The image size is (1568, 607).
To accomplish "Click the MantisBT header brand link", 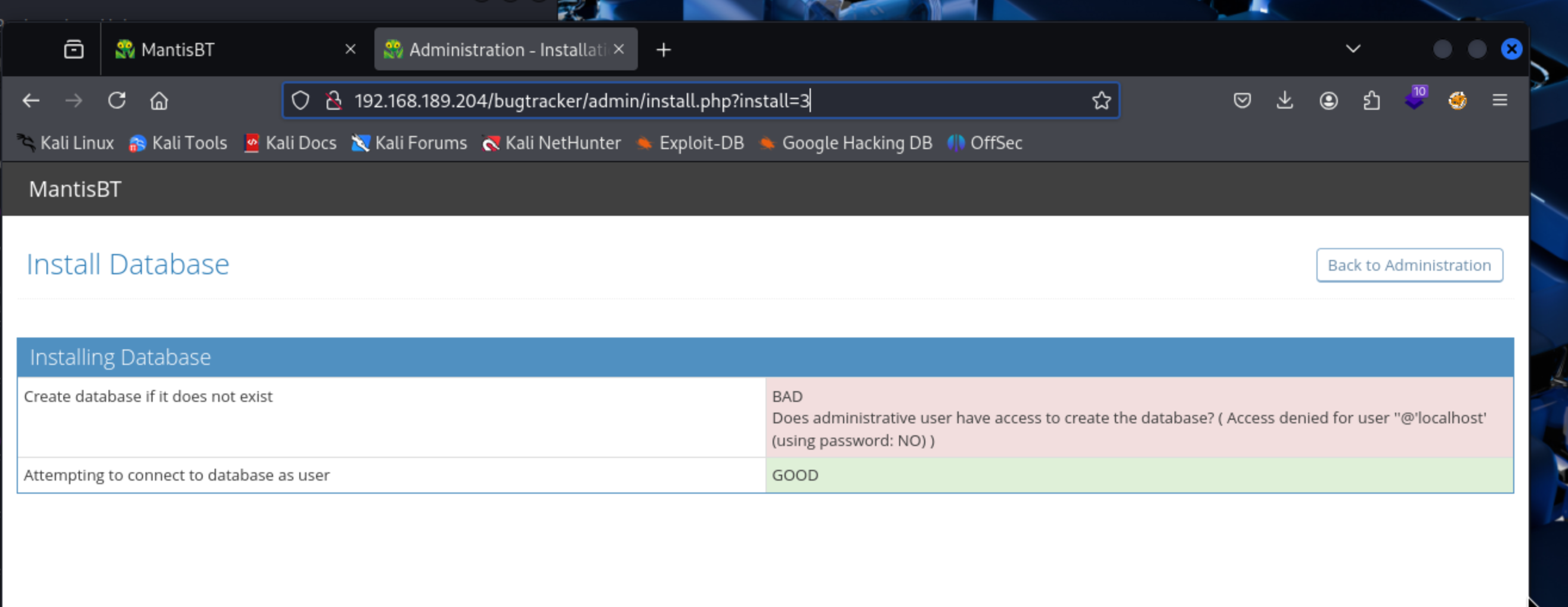I will [x=76, y=190].
